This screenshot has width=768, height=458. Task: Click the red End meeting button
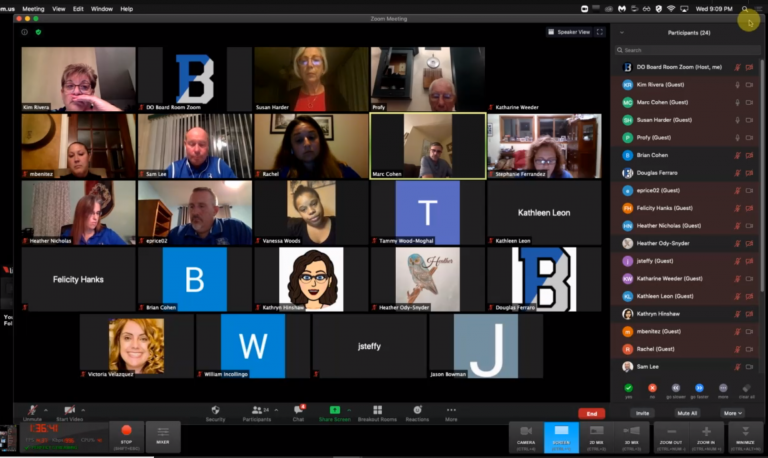coord(592,413)
